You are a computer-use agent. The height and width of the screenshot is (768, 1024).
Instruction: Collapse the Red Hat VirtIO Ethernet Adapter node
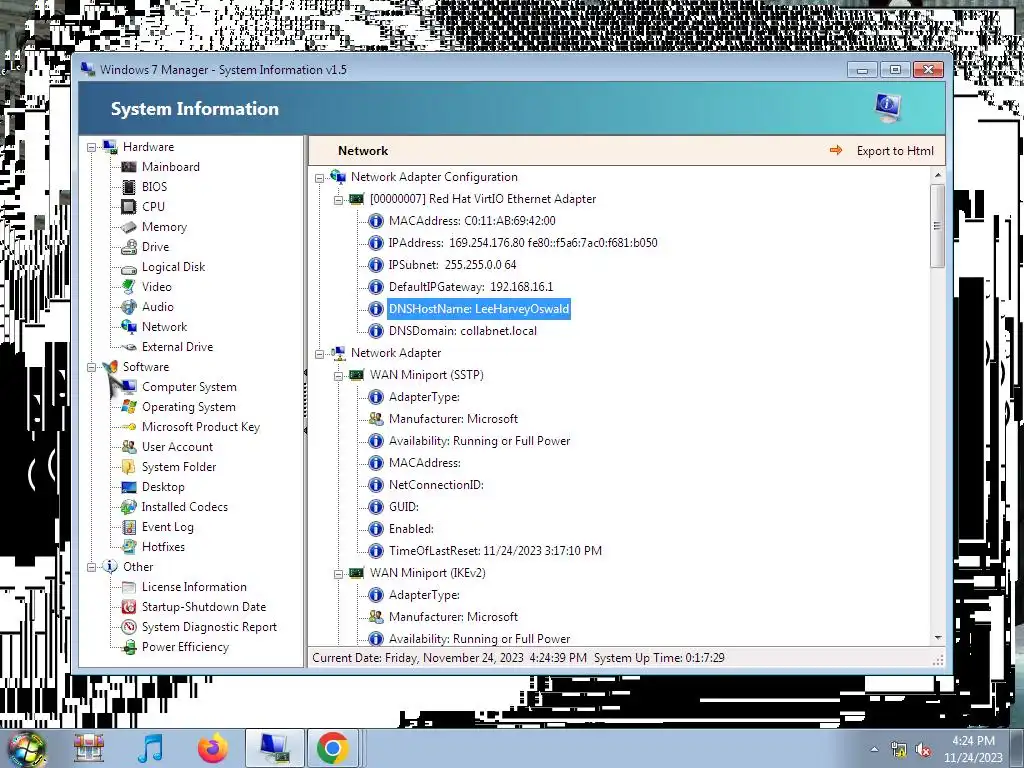point(338,200)
